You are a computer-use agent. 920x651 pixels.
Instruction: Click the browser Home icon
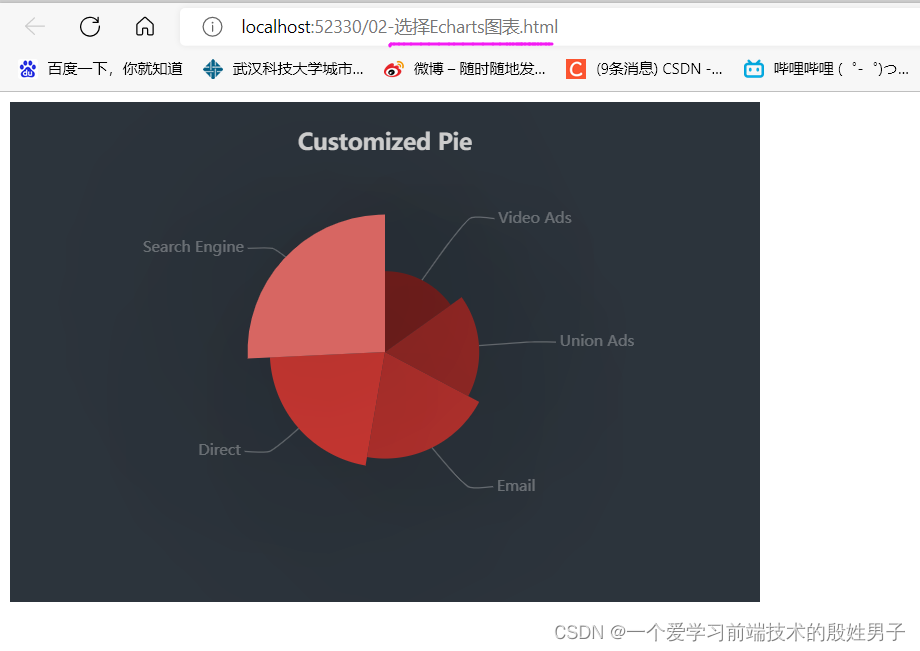tap(143, 27)
